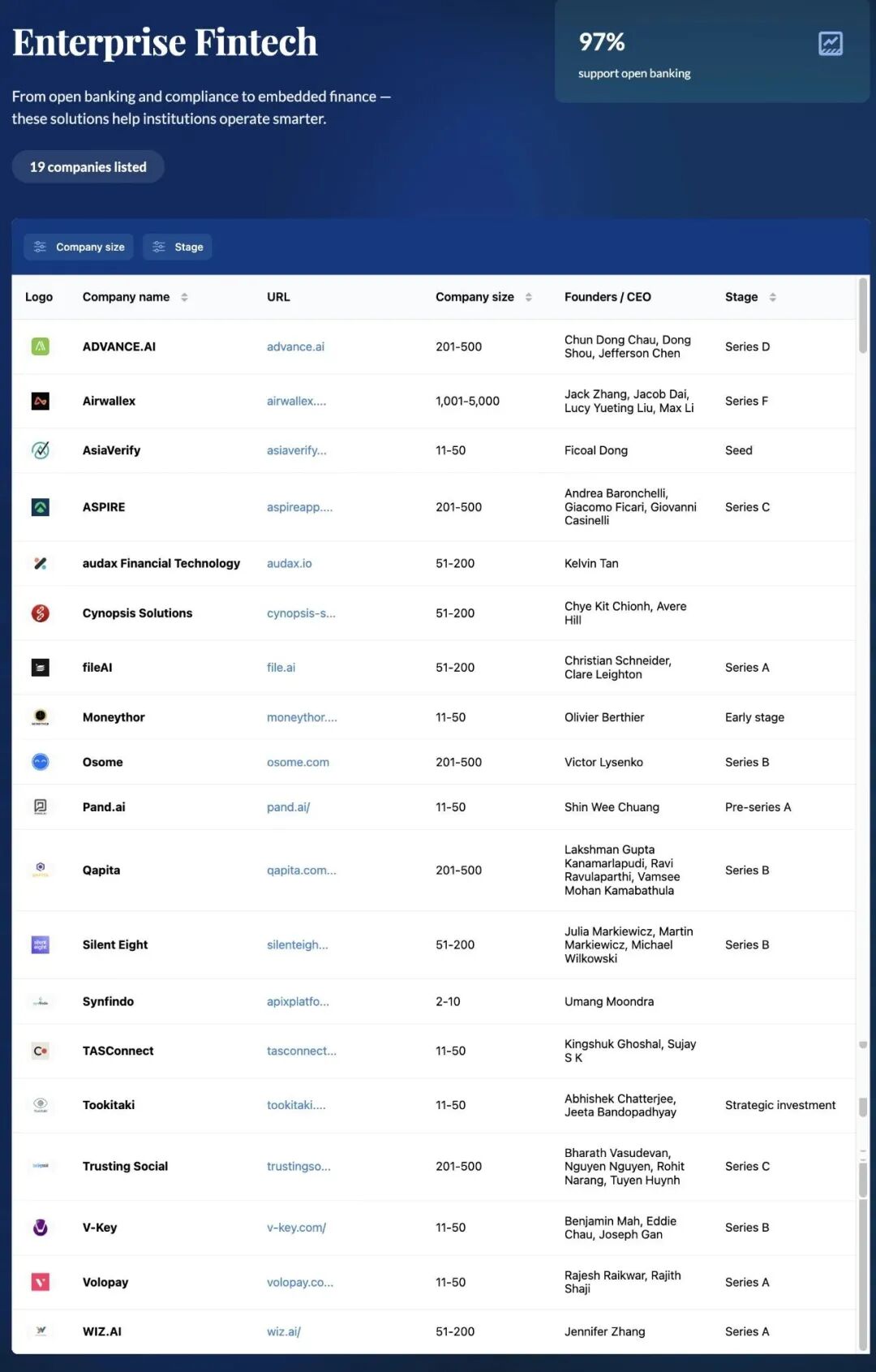The width and height of the screenshot is (876, 1372).
Task: Open the cynopsis-s URL link
Action: click(x=301, y=613)
